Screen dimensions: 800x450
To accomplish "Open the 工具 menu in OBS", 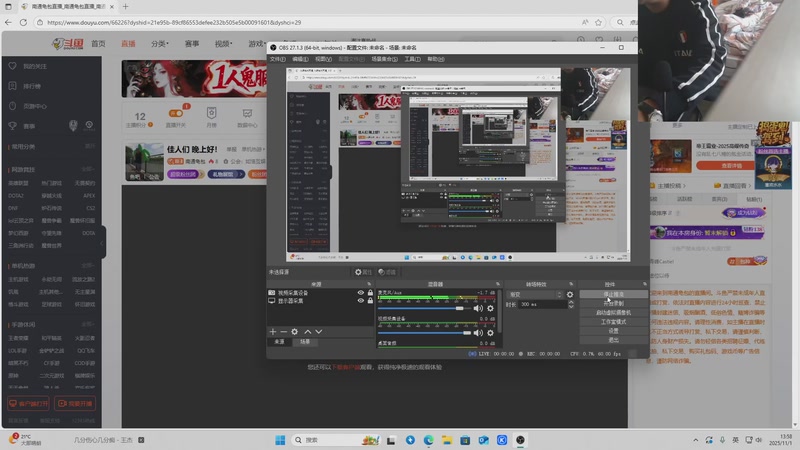I will 413,59.
